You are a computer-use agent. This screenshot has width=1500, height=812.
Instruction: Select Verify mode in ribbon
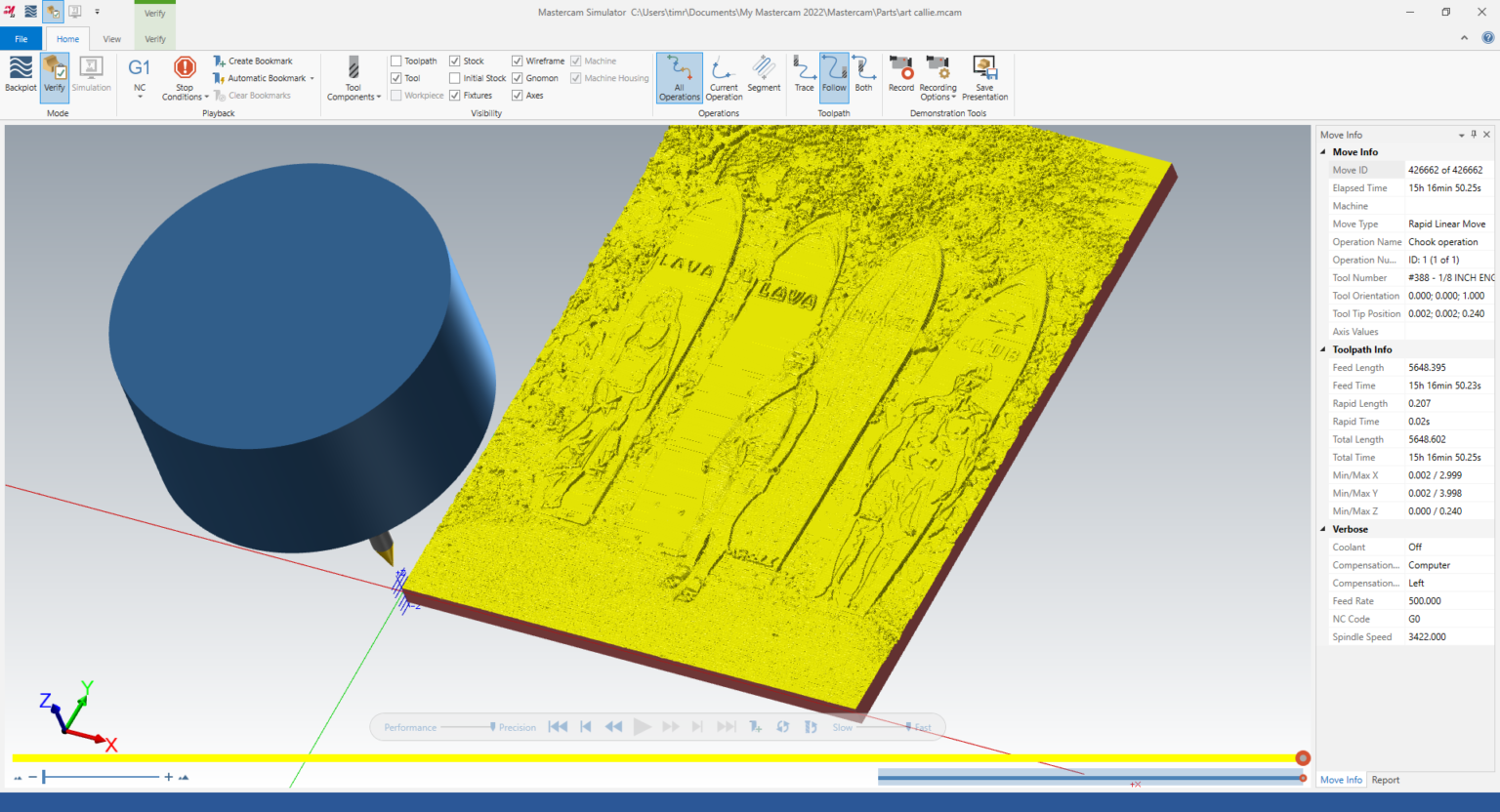coord(55,76)
